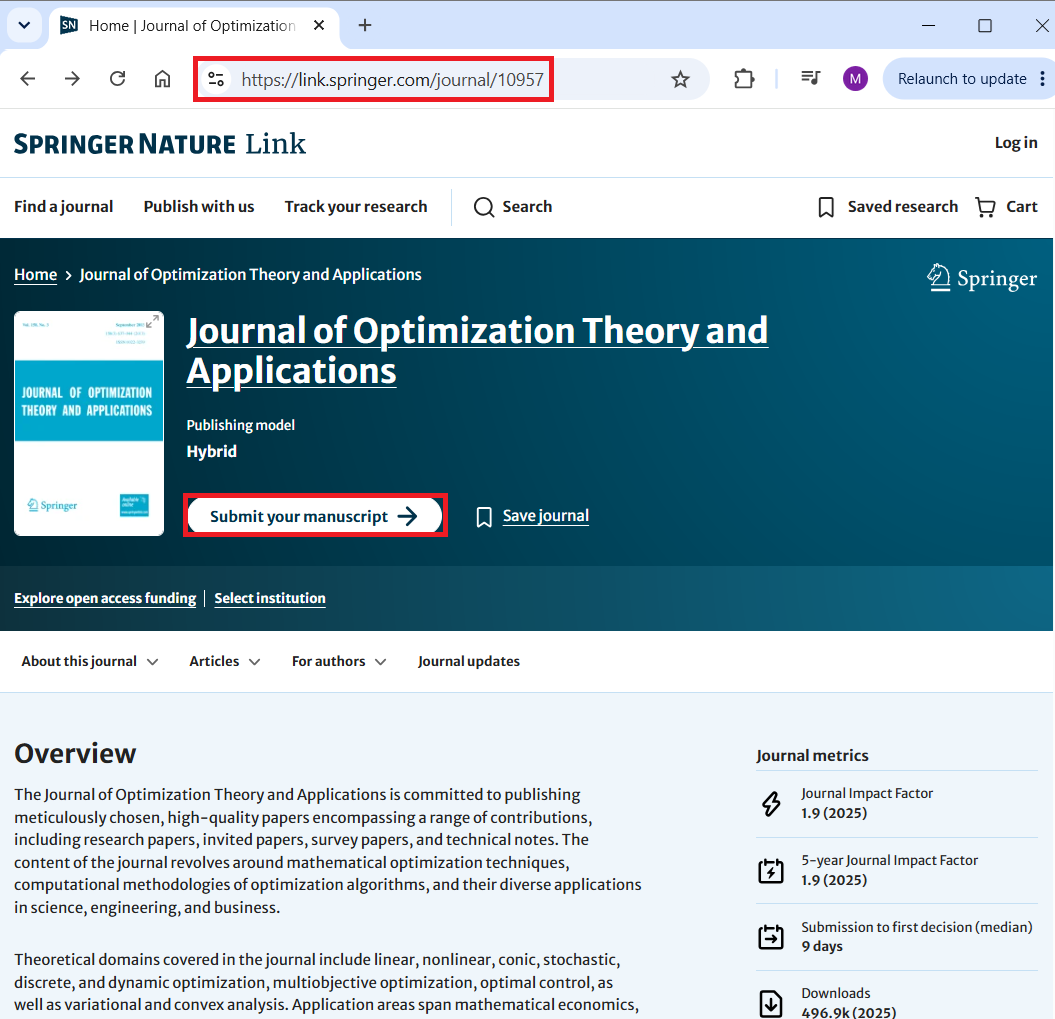
Task: Click the Saved research bookmark icon
Action: (826, 207)
